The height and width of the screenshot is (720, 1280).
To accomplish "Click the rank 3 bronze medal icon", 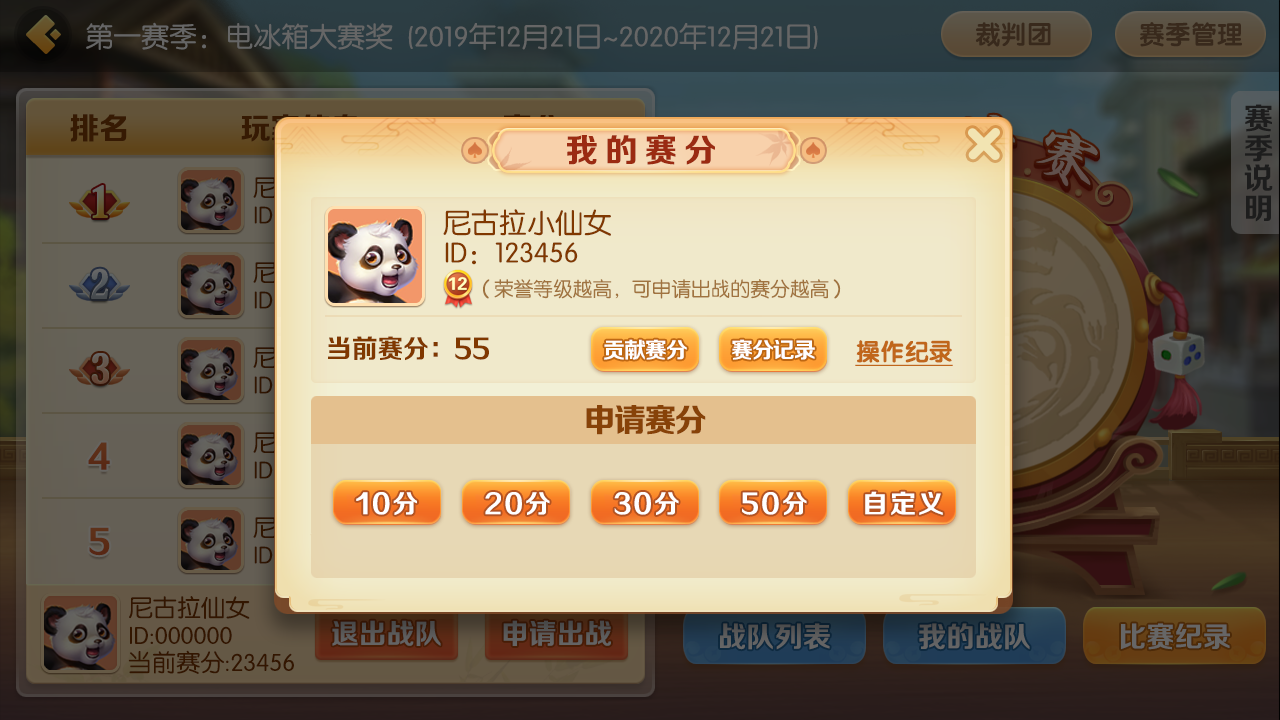I will pos(99,371).
